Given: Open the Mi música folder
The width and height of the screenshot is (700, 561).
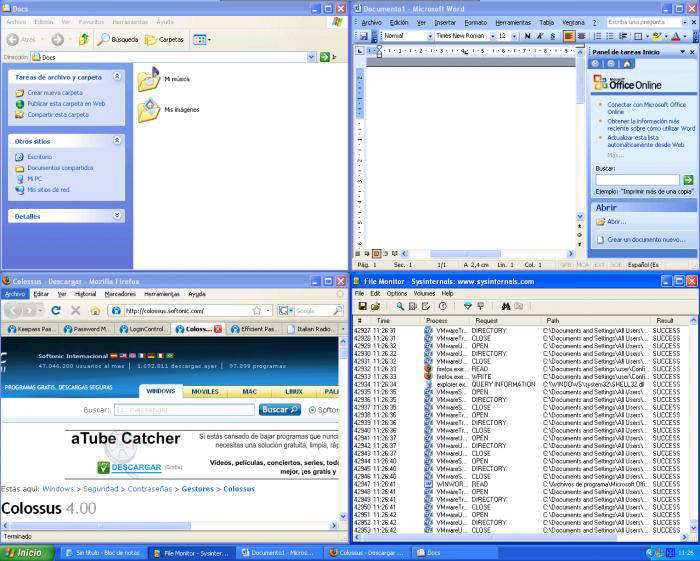Looking at the screenshot, I should point(163,79).
